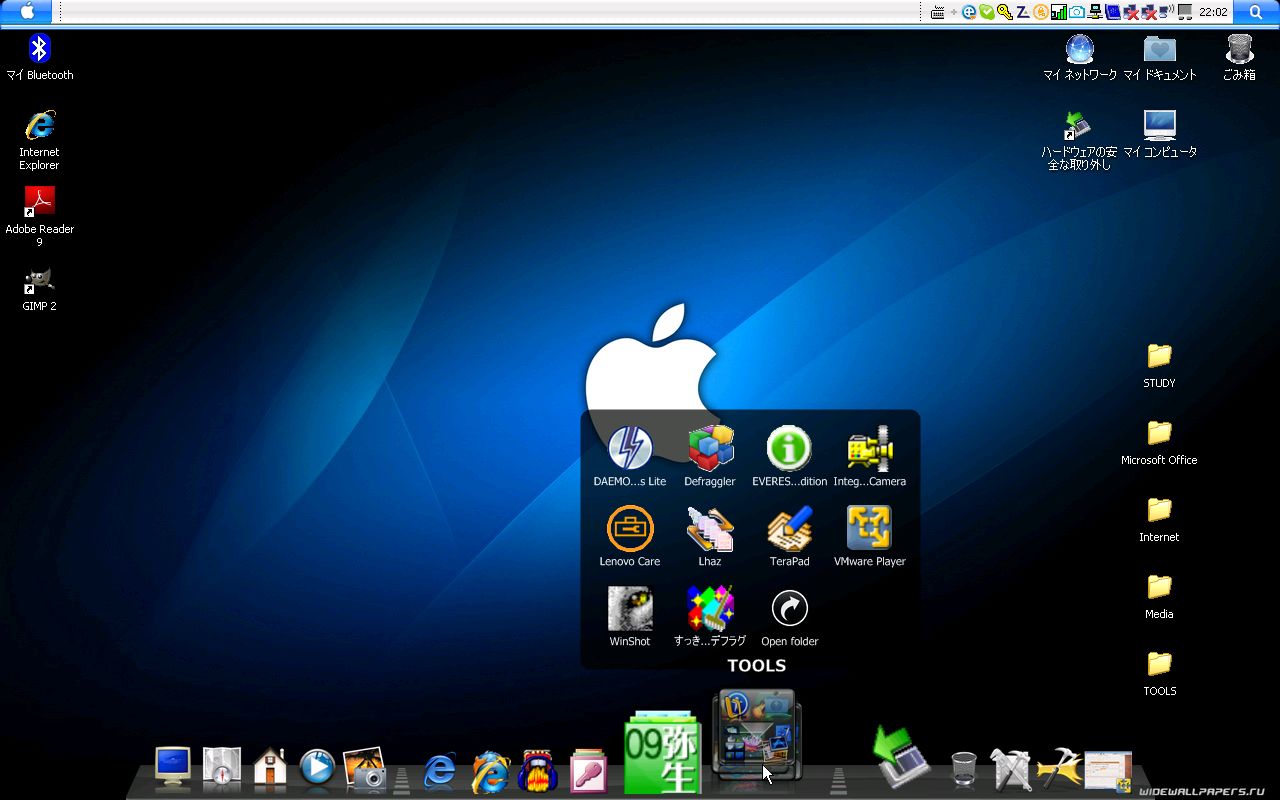The width and height of the screenshot is (1280, 800).
Task: Click the safely remove hardware desktop shortcut
Action: click(1079, 140)
